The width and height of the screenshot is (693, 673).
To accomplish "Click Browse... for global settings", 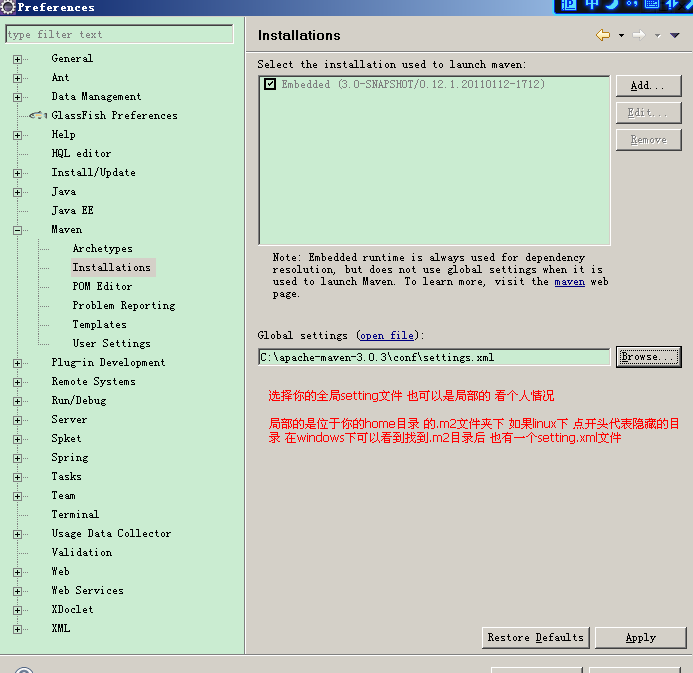I will pos(648,357).
